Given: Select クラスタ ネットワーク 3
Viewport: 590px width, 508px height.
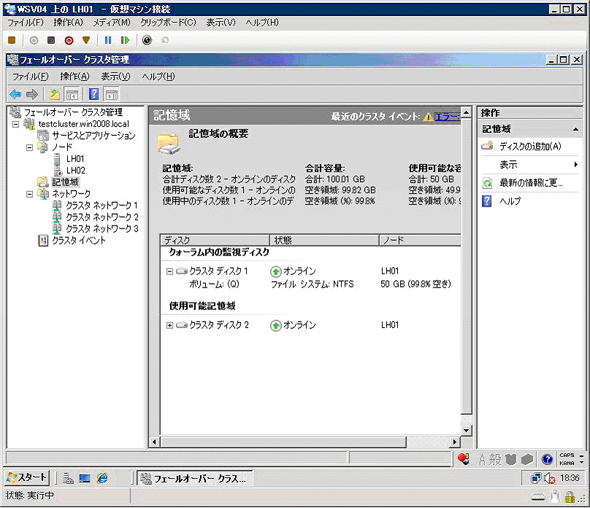Looking at the screenshot, I should [x=102, y=229].
